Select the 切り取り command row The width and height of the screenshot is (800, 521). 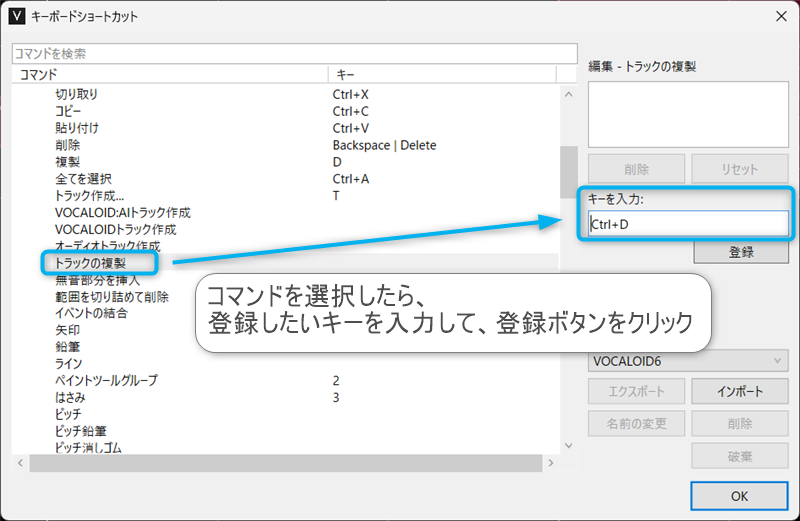pyautogui.click(x=285, y=94)
